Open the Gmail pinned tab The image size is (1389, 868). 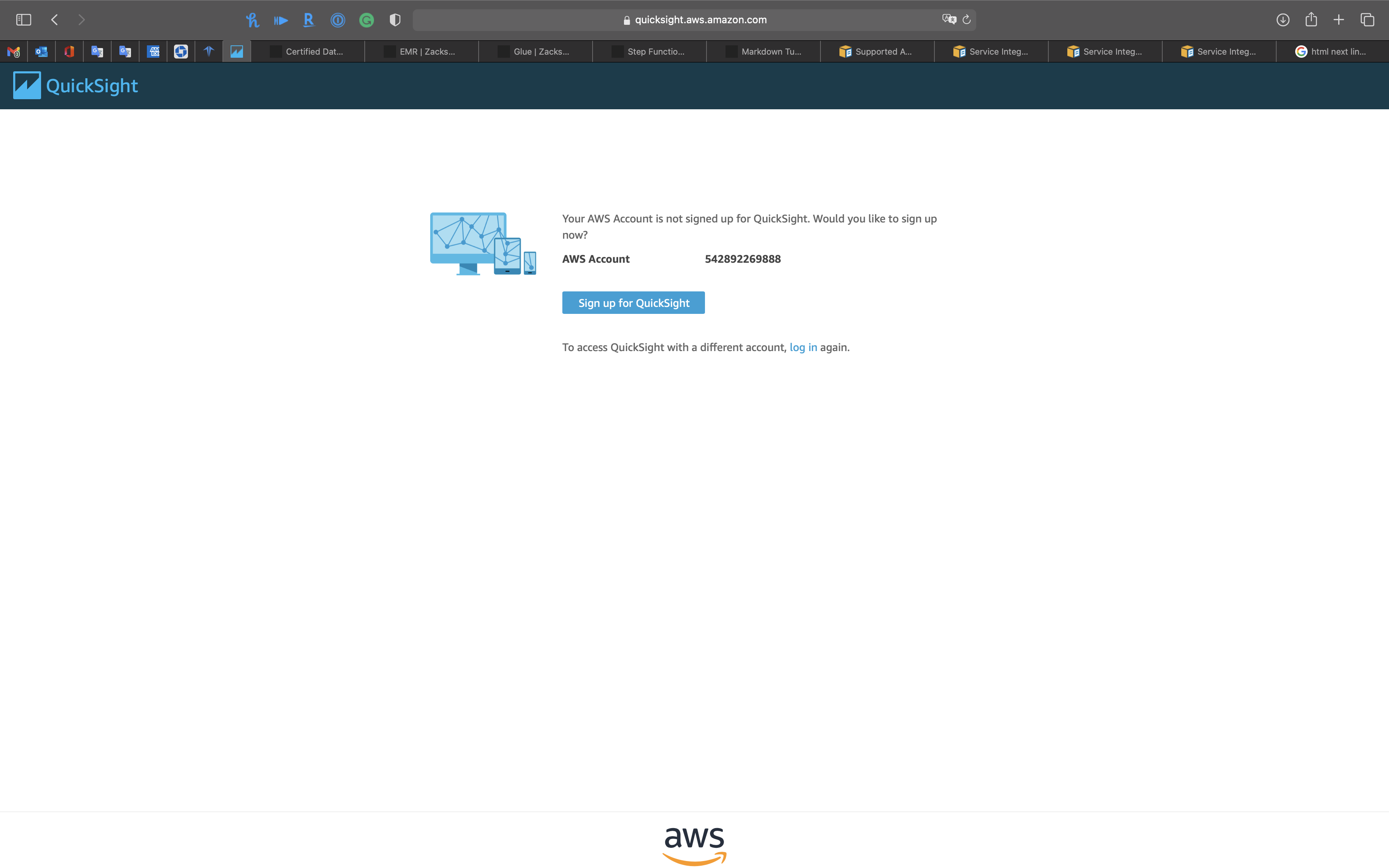[x=14, y=52]
